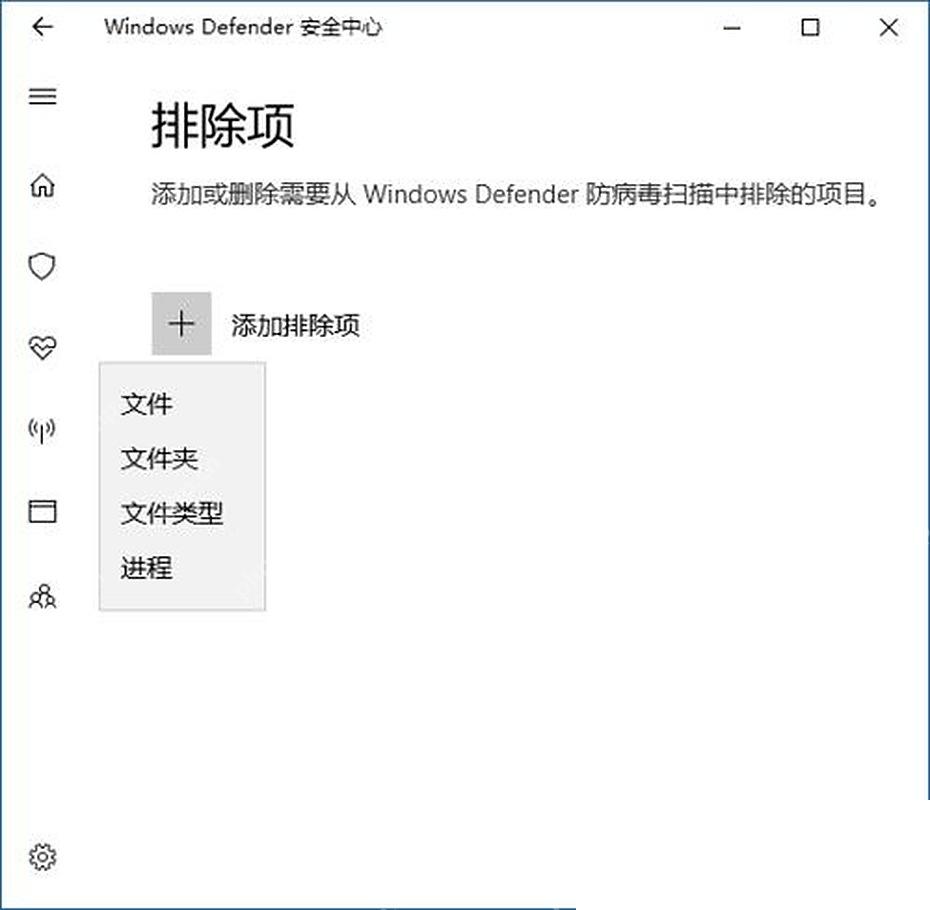The image size is (930, 910).
Task: Maximize the Windows Defender window
Action: pyautogui.click(x=810, y=27)
